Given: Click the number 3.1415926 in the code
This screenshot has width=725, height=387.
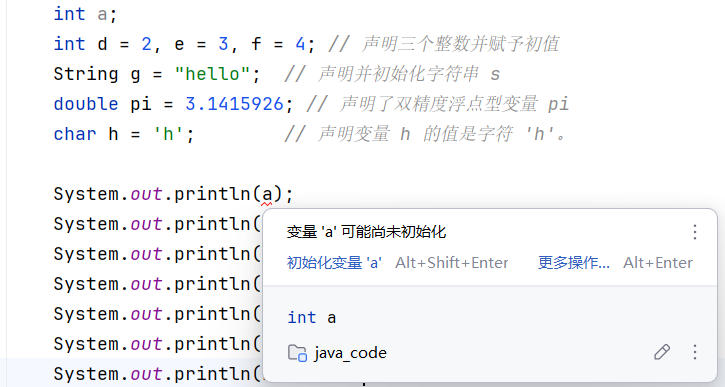Looking at the screenshot, I should [234, 104].
